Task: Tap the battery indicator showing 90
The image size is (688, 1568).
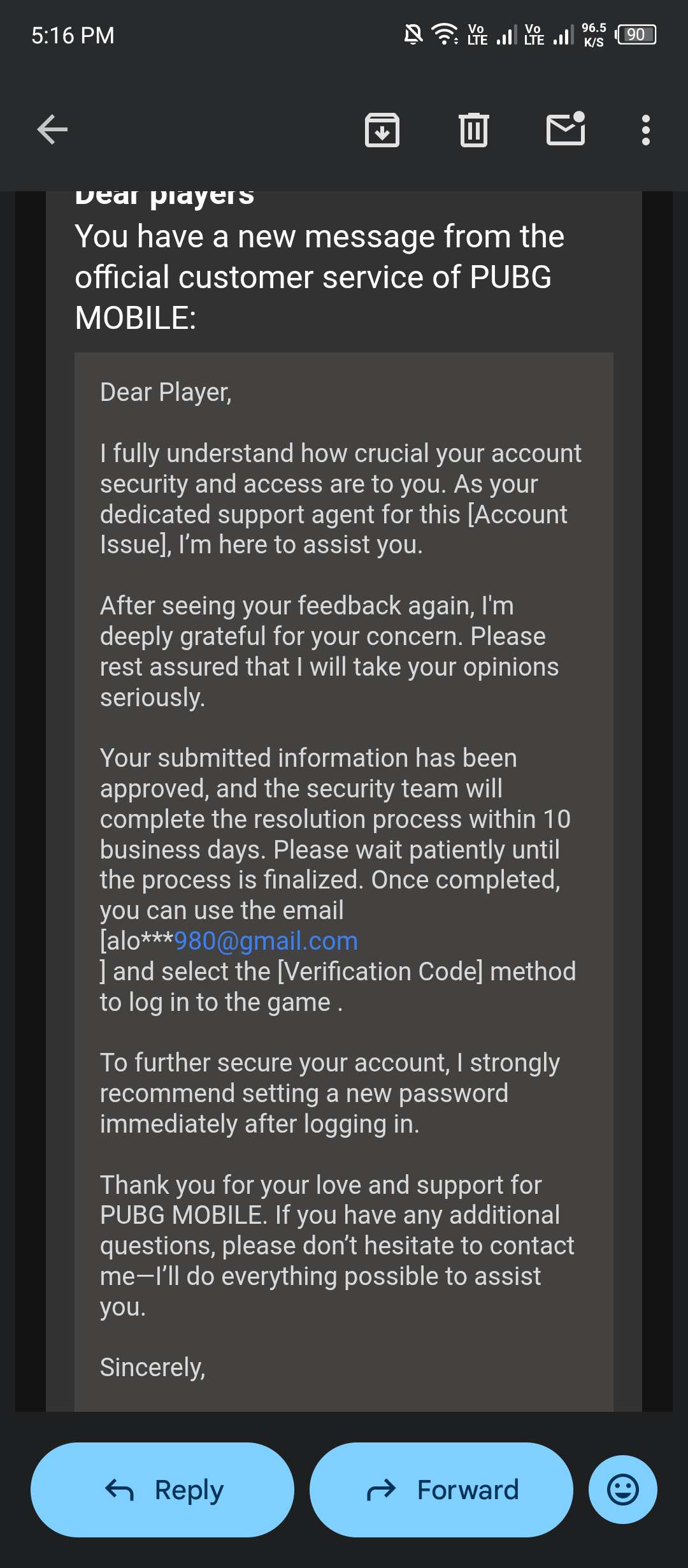Action: pos(636,34)
